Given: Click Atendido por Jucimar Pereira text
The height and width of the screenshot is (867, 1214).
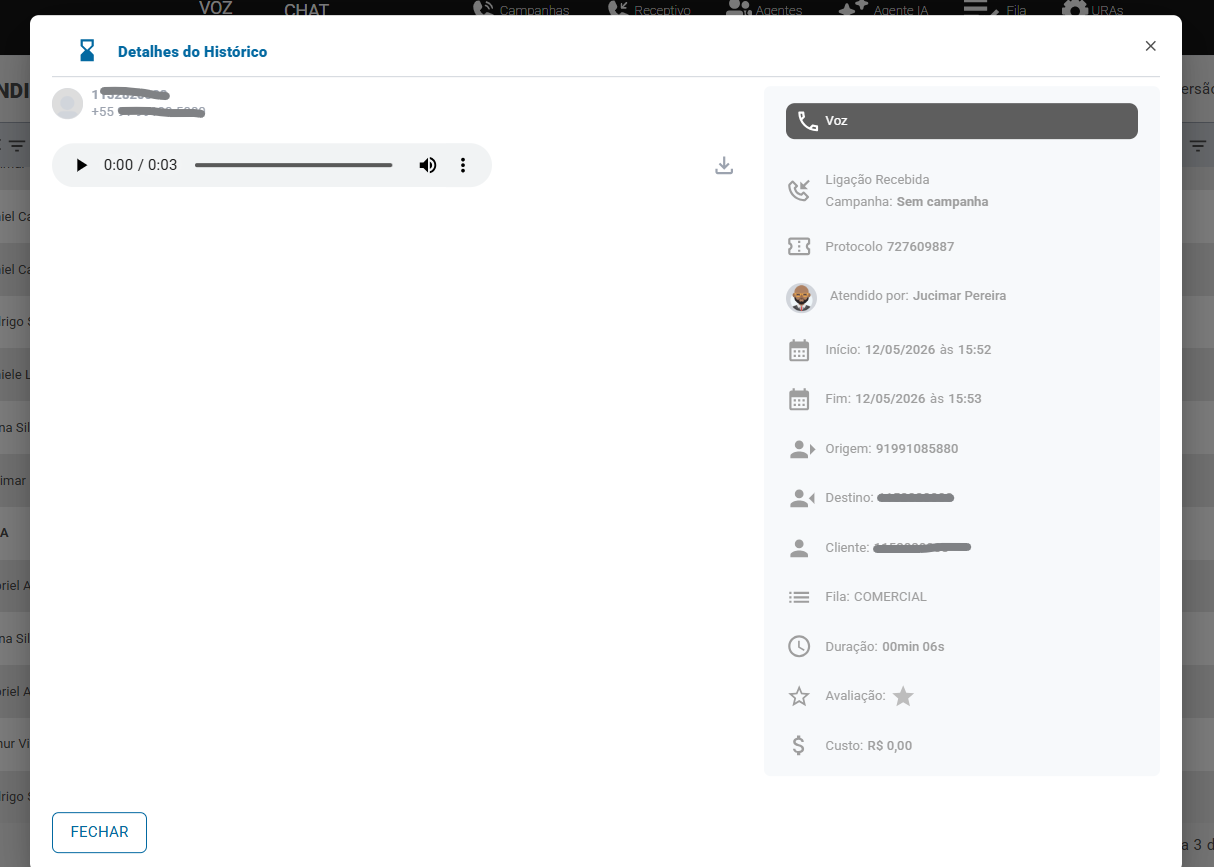Looking at the screenshot, I should click(x=918, y=296).
